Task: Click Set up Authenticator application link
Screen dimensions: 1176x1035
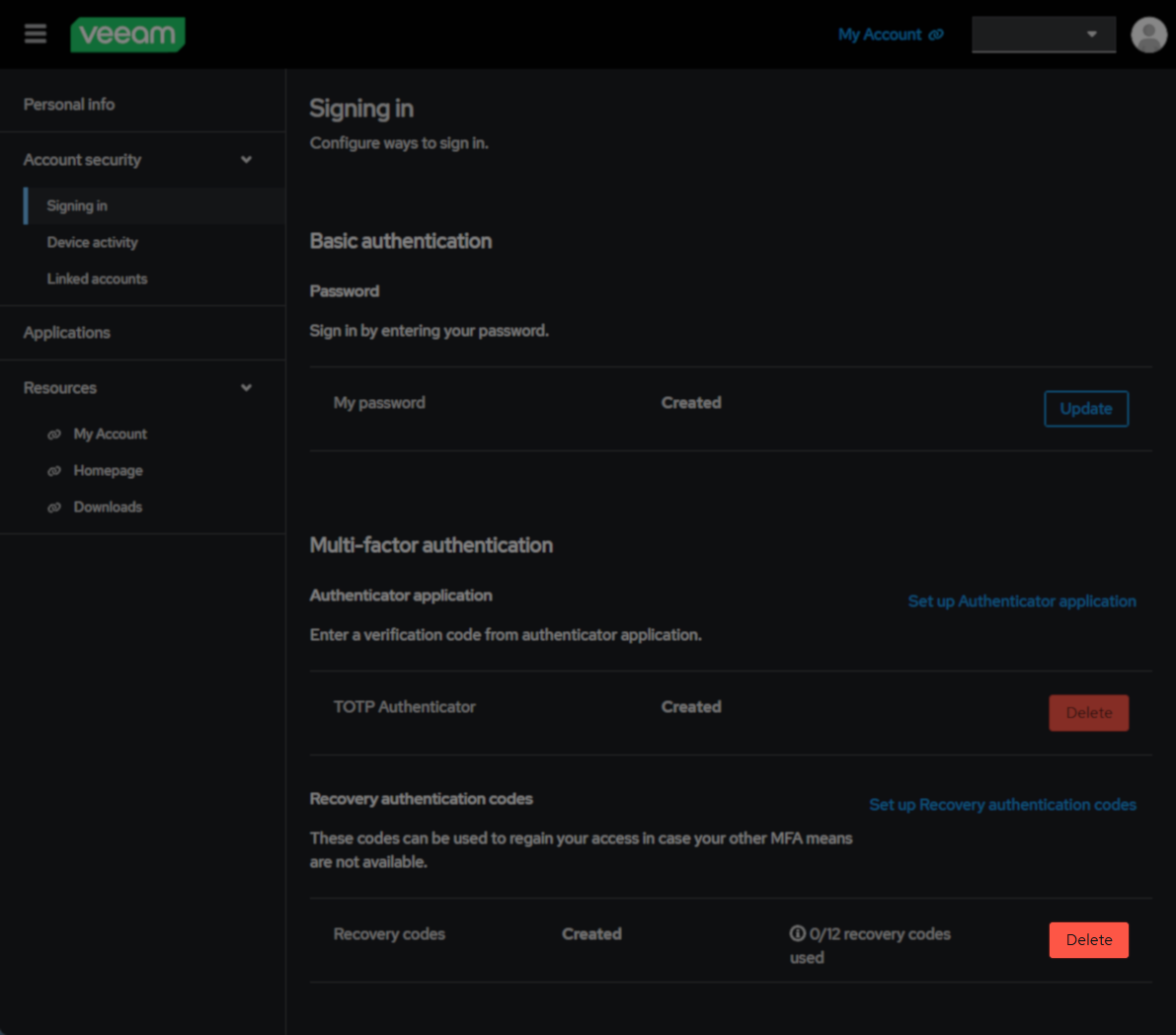Action: [x=1022, y=601]
